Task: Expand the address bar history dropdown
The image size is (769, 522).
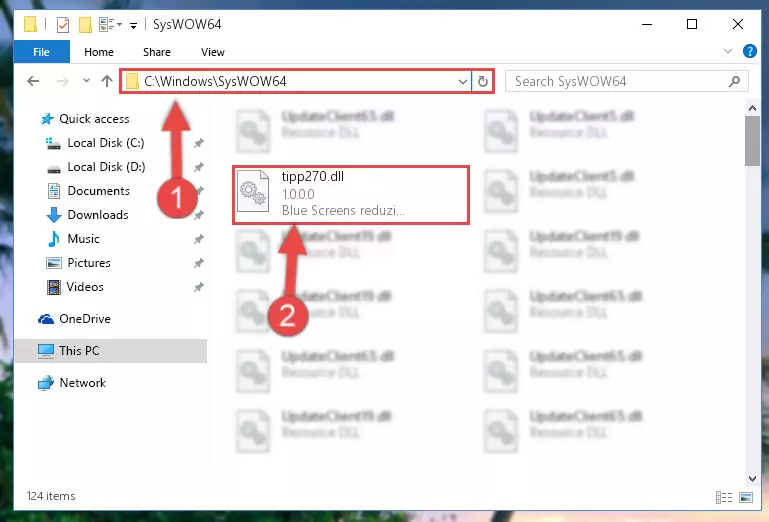Action: (462, 81)
